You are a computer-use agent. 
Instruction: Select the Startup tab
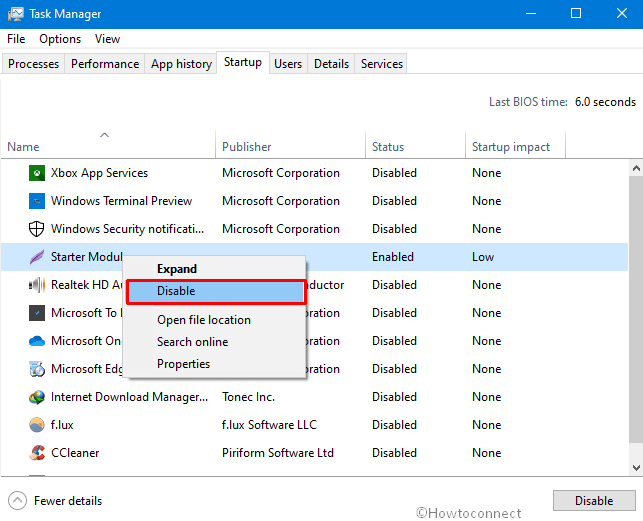243,62
